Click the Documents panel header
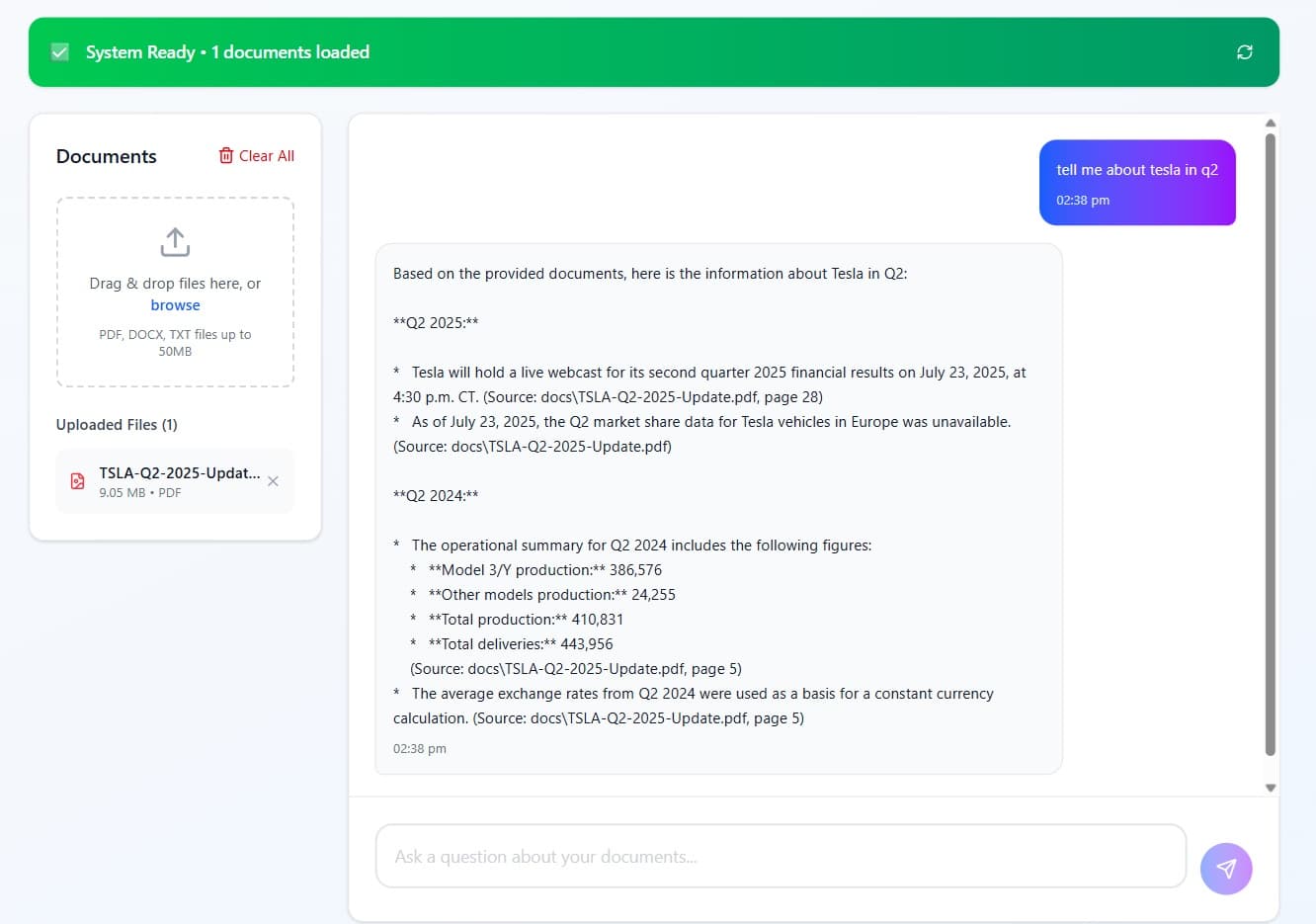The height and width of the screenshot is (924, 1316). (106, 156)
